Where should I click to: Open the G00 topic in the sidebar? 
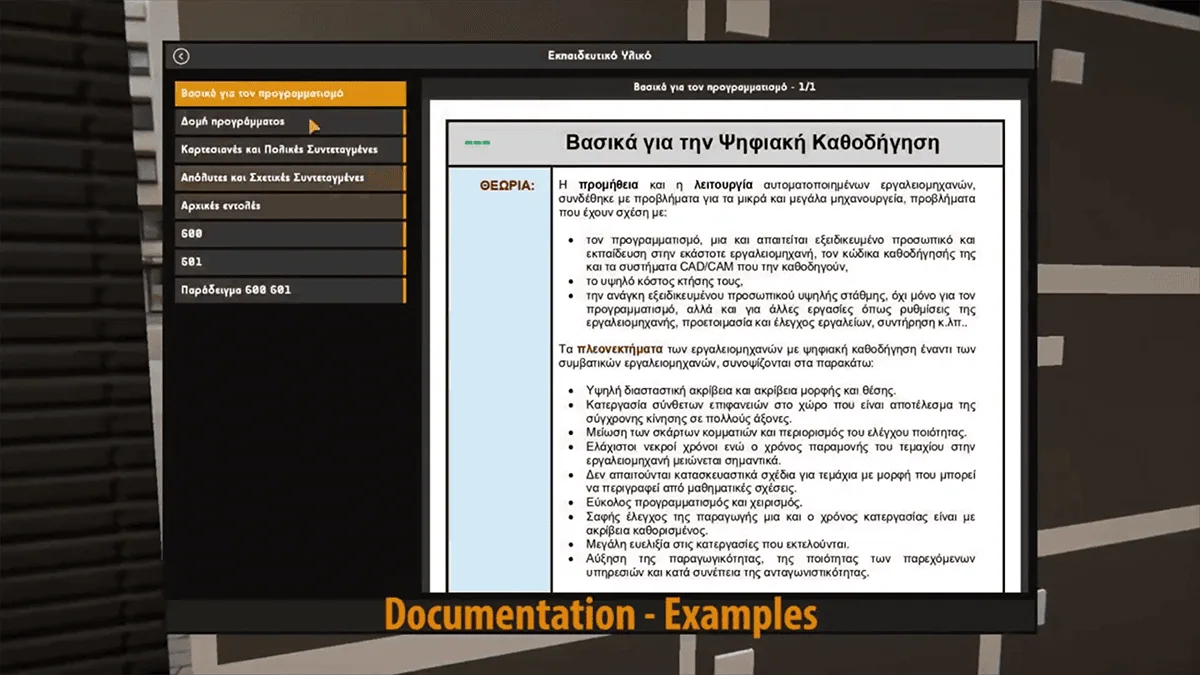[291, 233]
